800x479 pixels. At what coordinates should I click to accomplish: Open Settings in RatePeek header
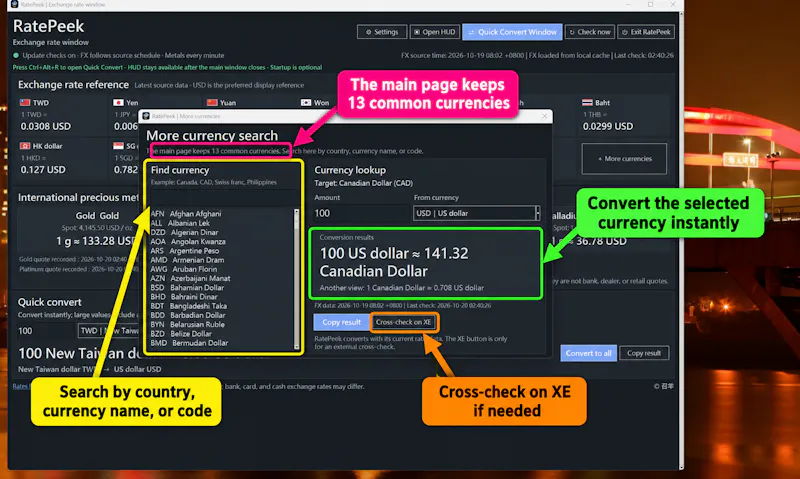pos(382,32)
